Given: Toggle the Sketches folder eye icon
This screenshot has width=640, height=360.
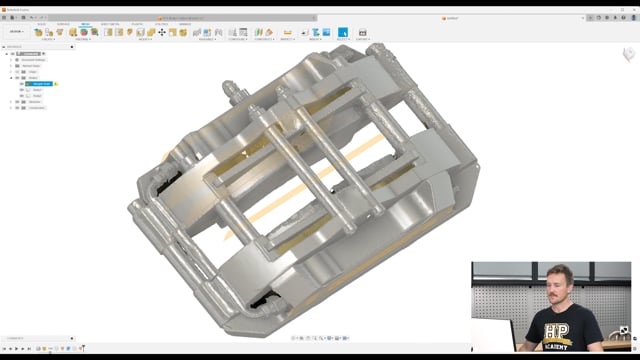Looking at the screenshot, I should pyautogui.click(x=17, y=102).
